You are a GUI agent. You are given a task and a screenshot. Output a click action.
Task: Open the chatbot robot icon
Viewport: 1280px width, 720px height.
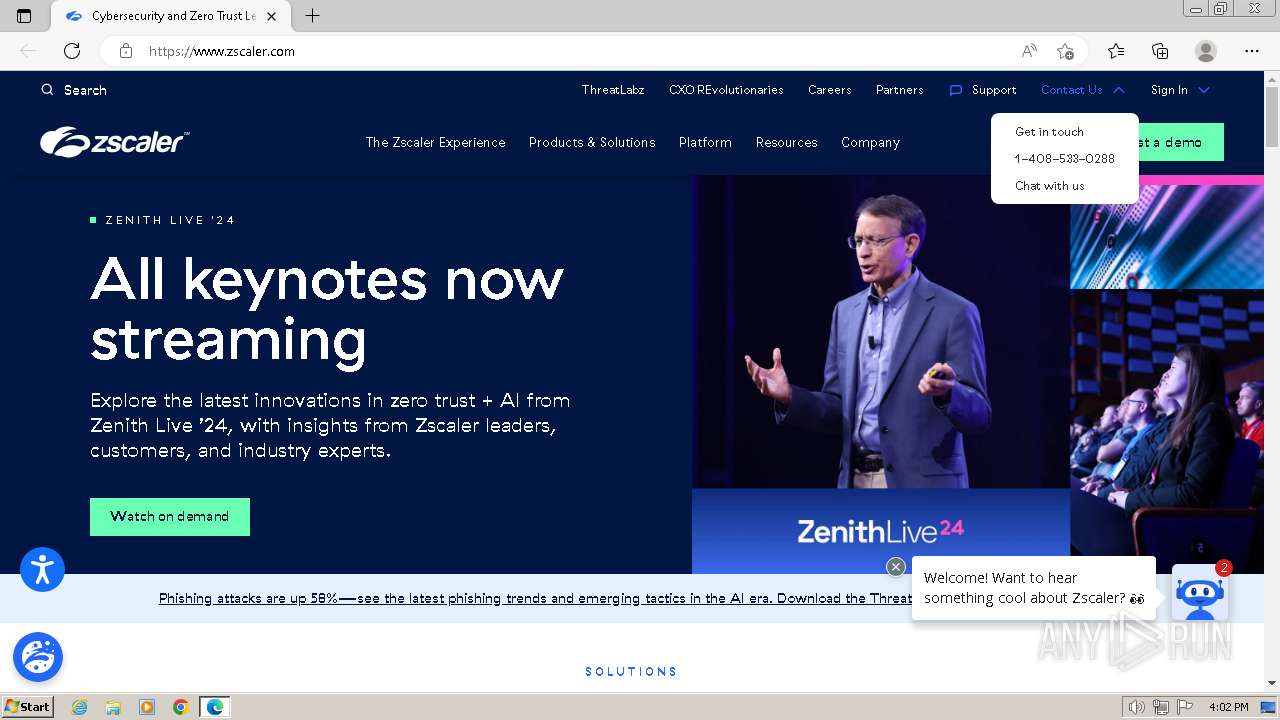coord(1200,592)
